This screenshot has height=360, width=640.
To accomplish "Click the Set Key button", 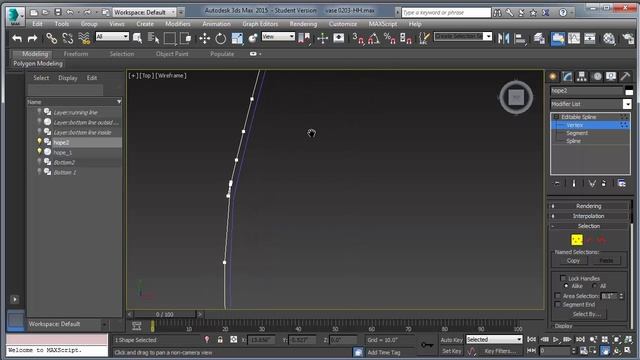I will (451, 351).
